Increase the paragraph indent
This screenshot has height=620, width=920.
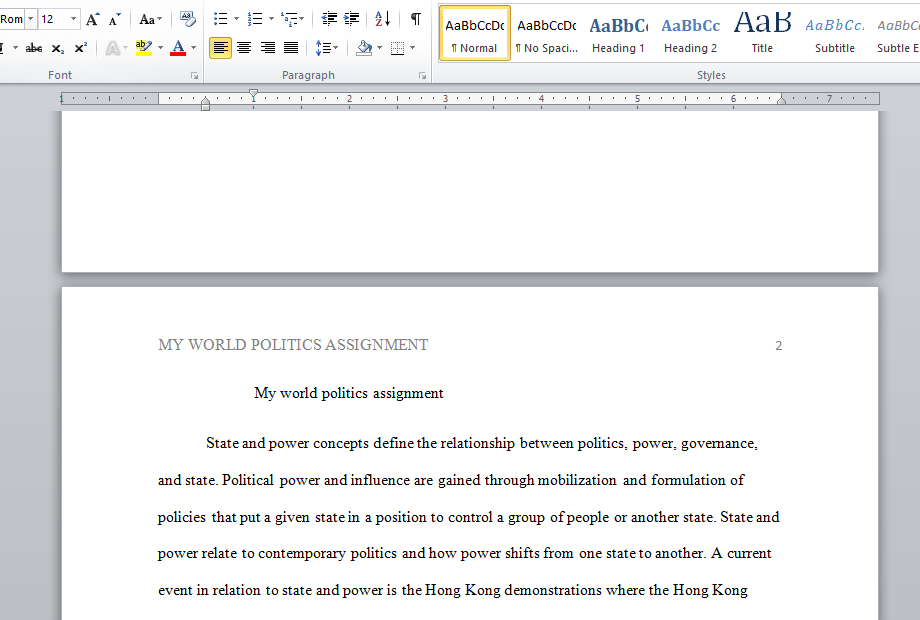[x=351, y=19]
